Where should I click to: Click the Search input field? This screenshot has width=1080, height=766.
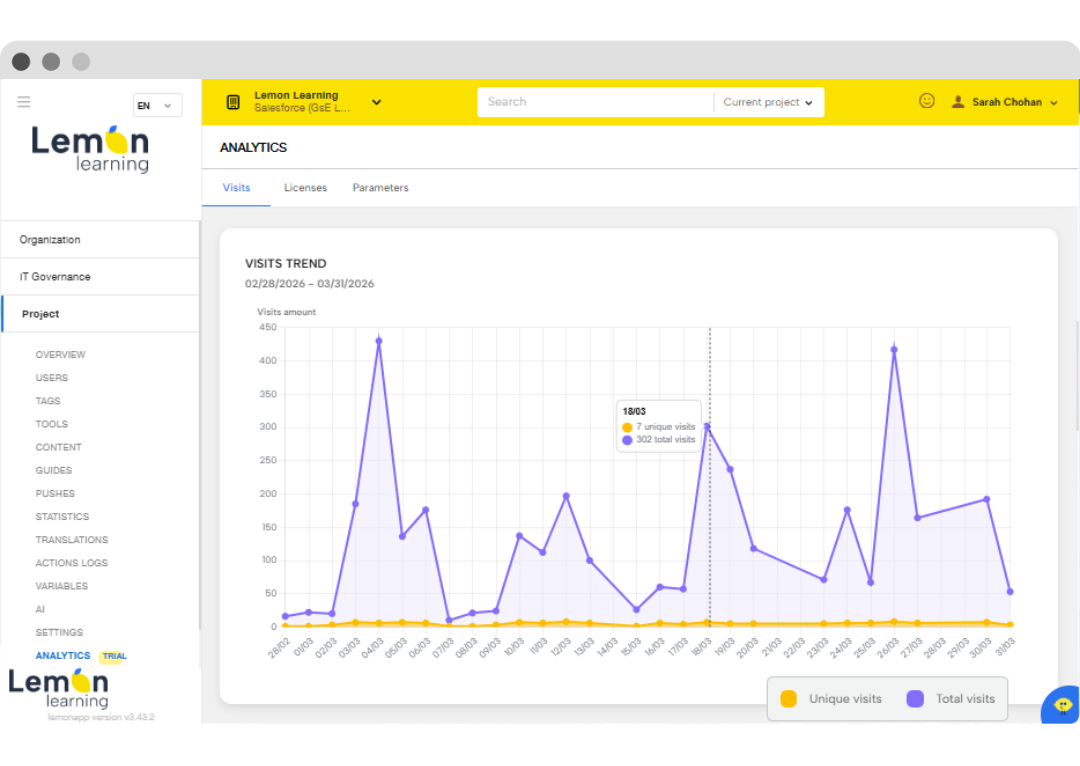click(595, 101)
